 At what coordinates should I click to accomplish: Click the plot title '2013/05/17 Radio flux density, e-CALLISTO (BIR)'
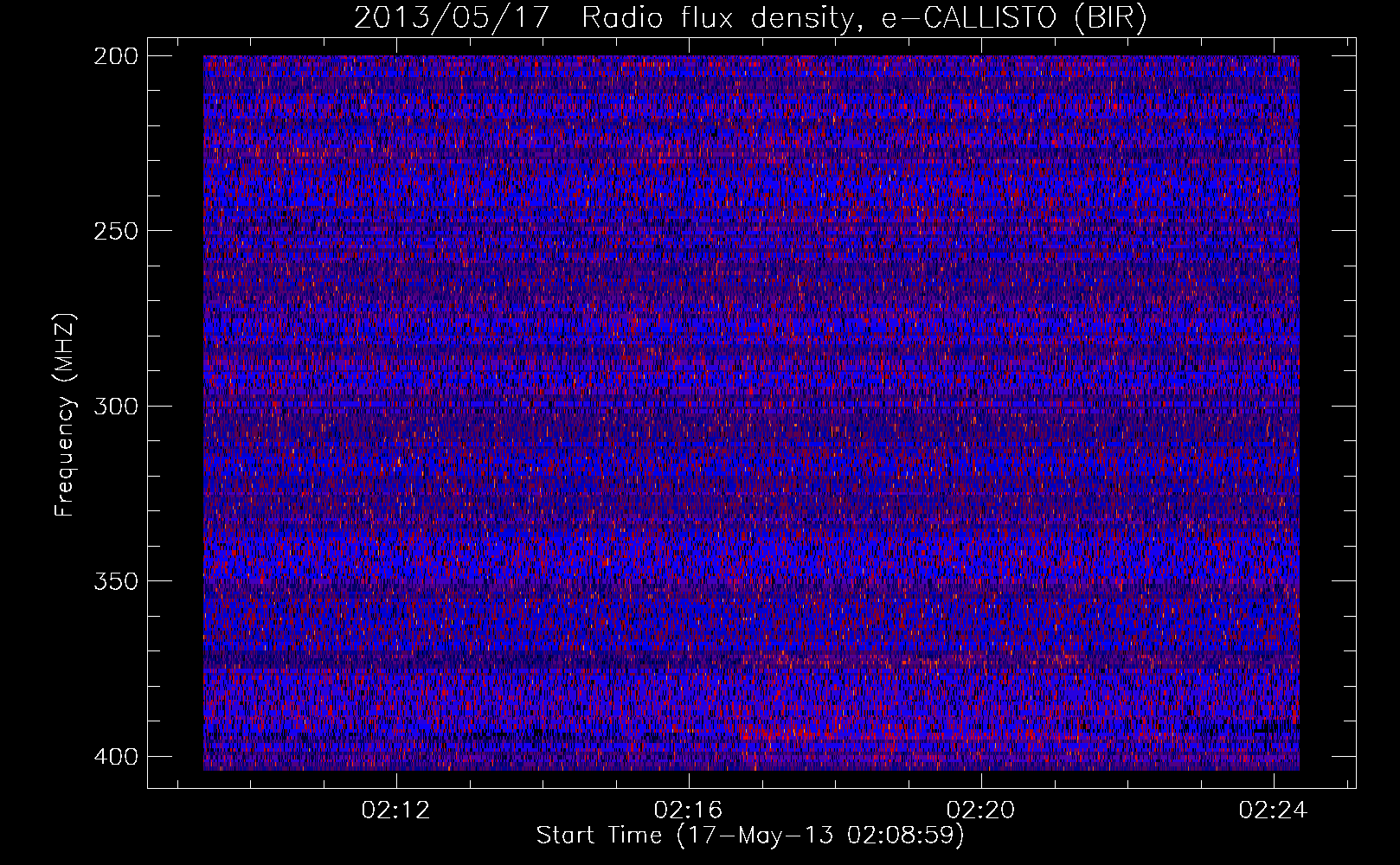click(750, 17)
